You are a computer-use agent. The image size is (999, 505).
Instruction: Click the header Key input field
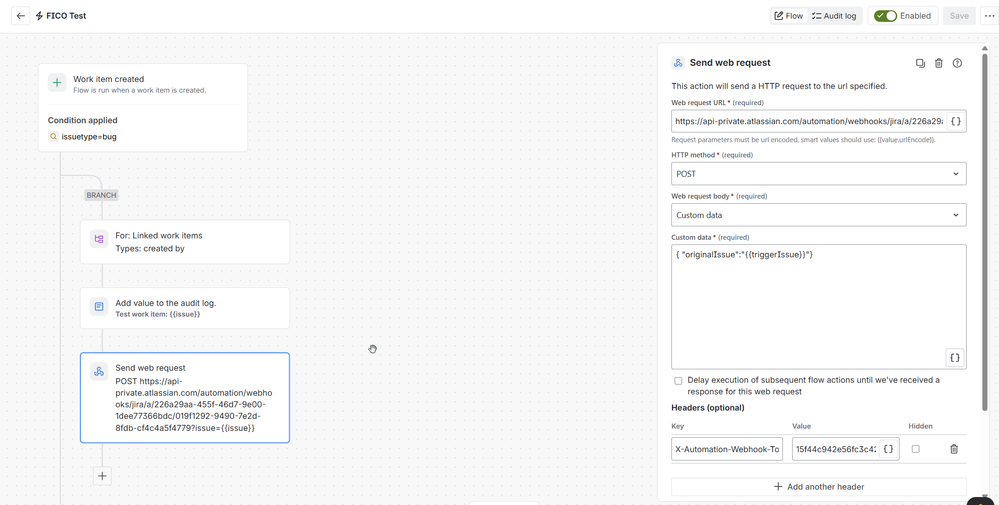(x=727, y=449)
